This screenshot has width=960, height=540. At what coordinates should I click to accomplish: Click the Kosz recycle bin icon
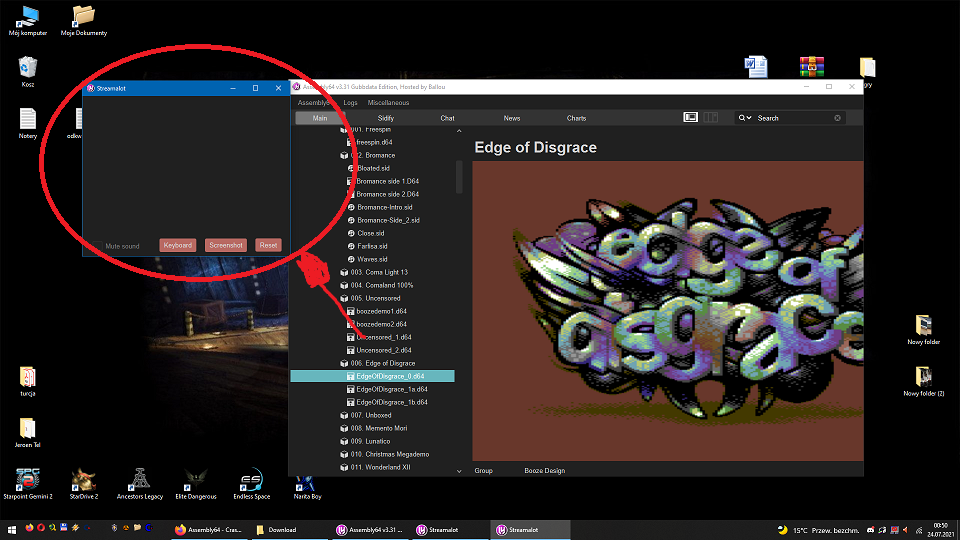point(28,72)
